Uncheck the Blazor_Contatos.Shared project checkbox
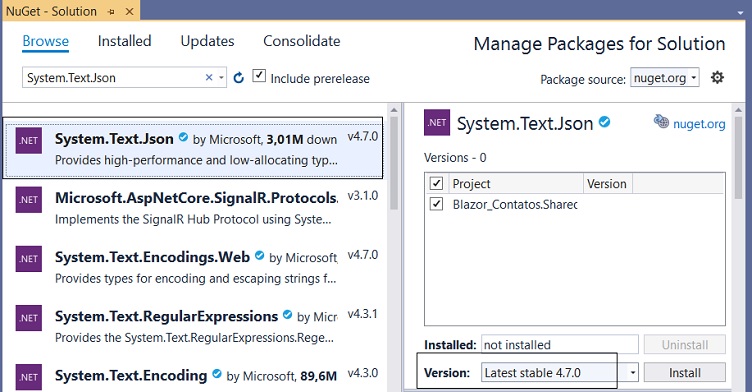The width and height of the screenshot is (752, 392). pos(436,204)
